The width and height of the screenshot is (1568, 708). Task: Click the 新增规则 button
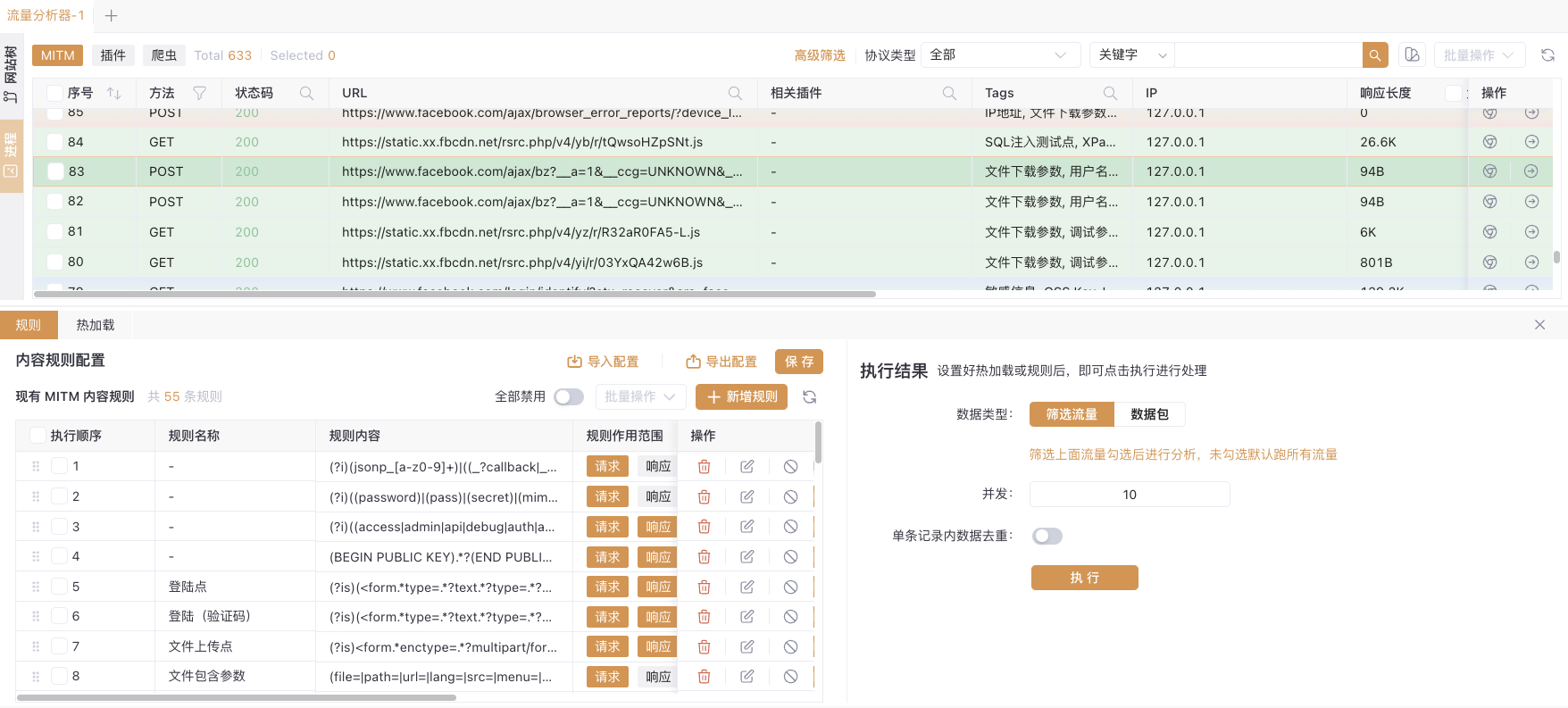coord(741,397)
